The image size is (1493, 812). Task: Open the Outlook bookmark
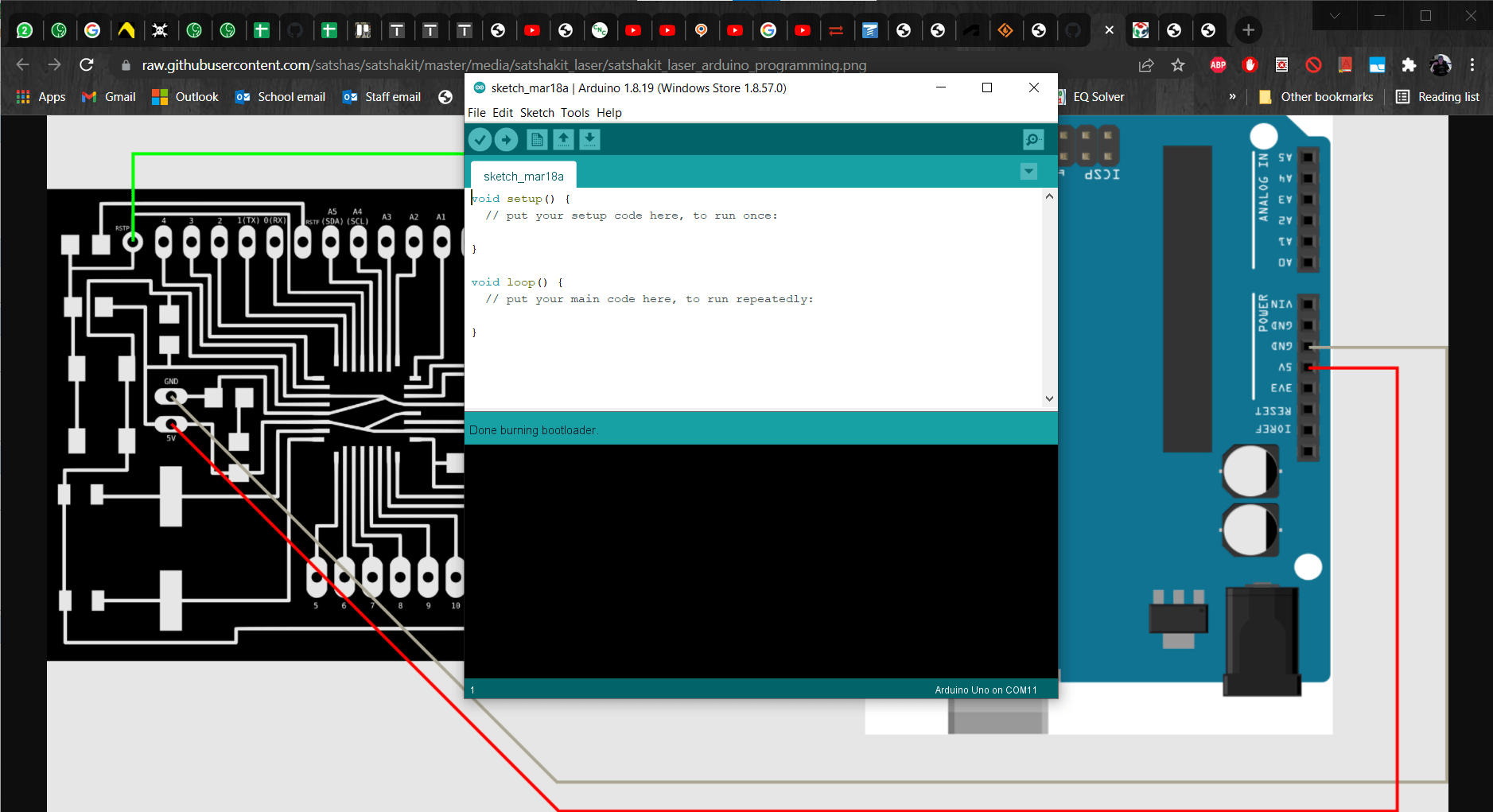(x=185, y=97)
